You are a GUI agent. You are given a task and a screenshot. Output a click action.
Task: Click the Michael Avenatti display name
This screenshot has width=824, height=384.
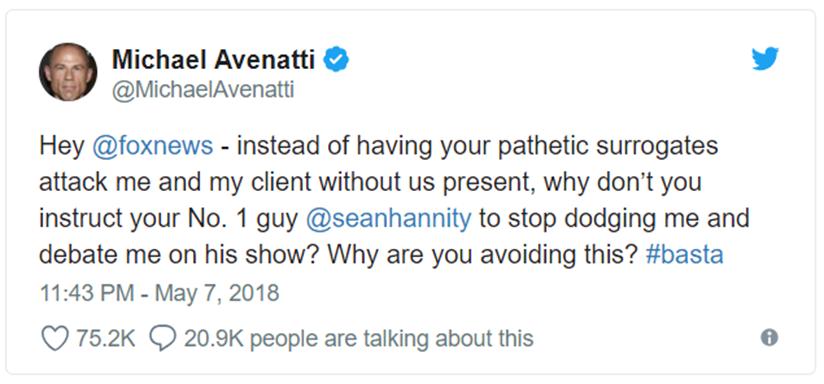coord(213,61)
